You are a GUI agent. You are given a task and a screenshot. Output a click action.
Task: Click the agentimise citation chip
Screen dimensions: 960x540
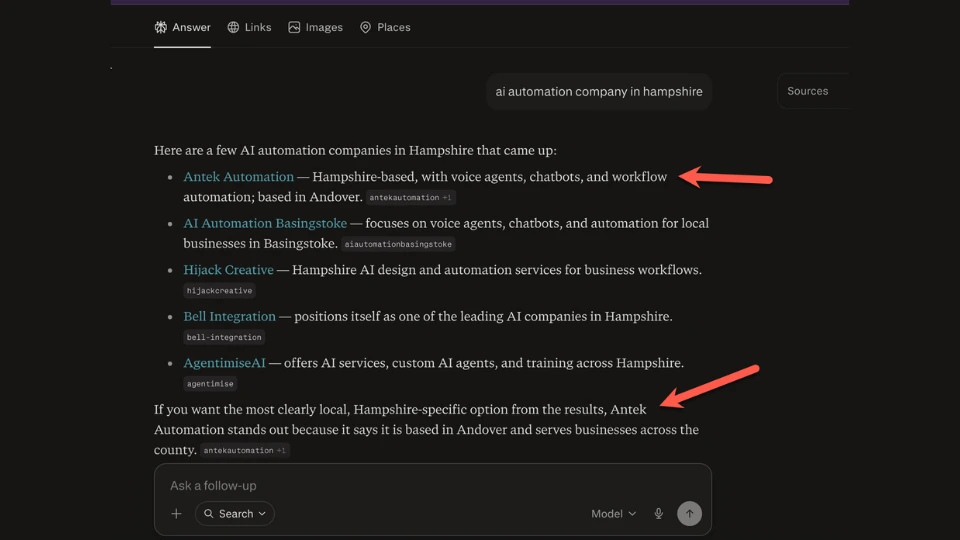click(210, 384)
